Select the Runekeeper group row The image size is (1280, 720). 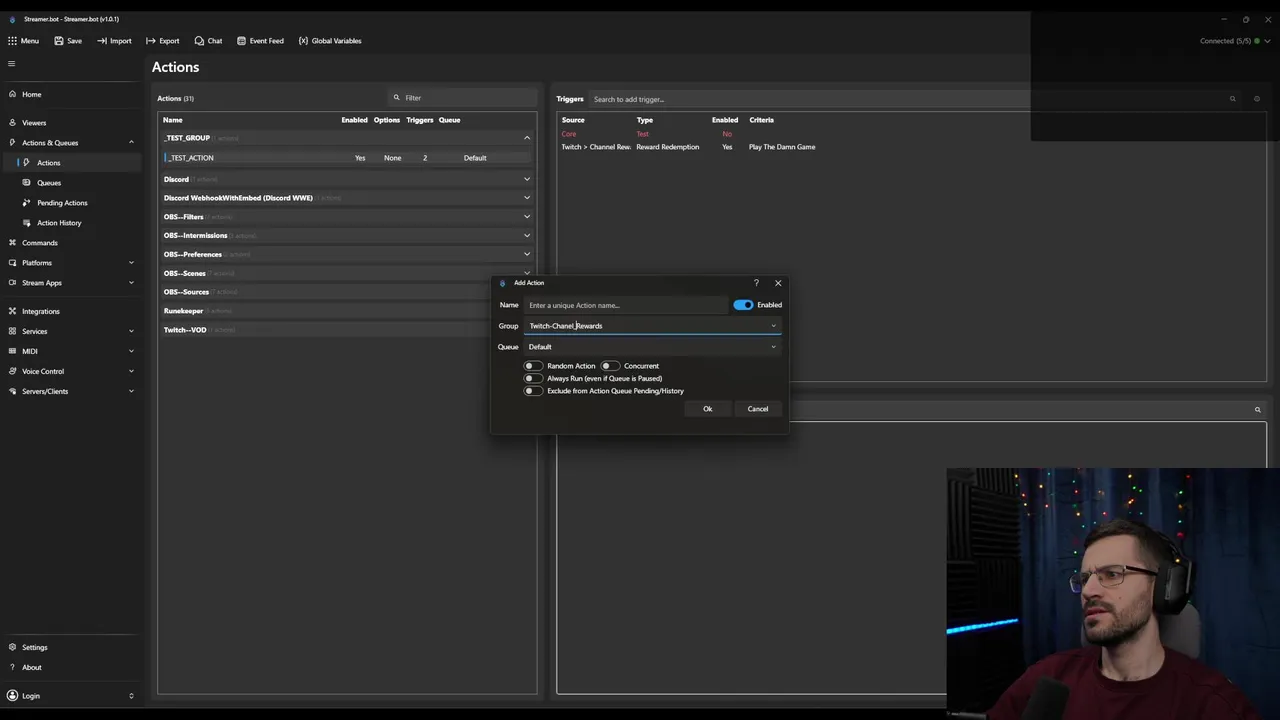347,311
